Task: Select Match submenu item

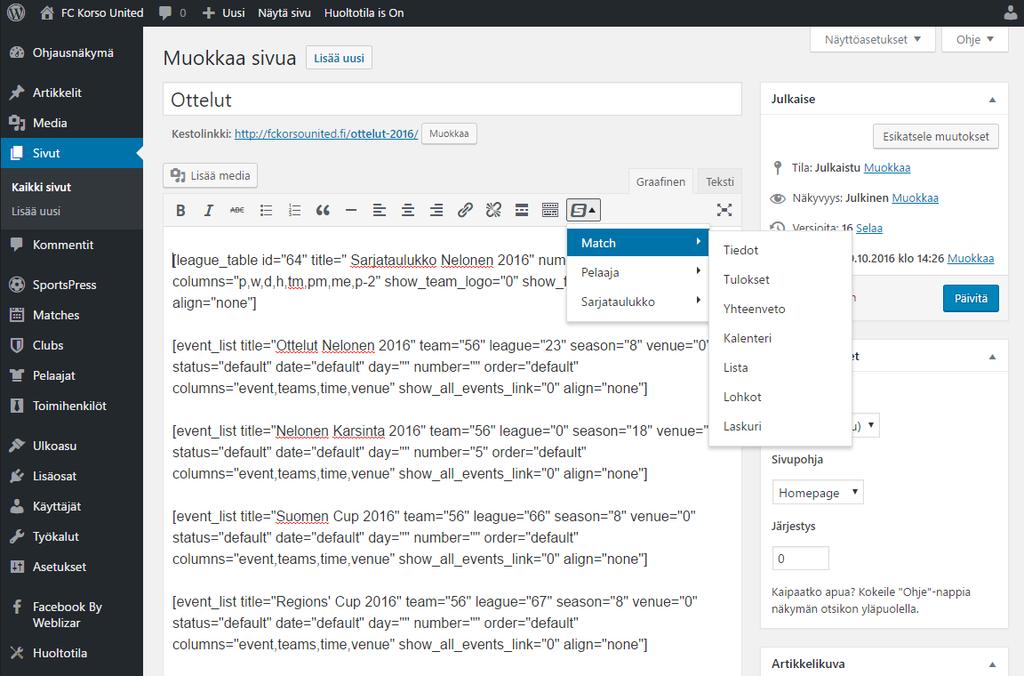Action: coord(637,243)
